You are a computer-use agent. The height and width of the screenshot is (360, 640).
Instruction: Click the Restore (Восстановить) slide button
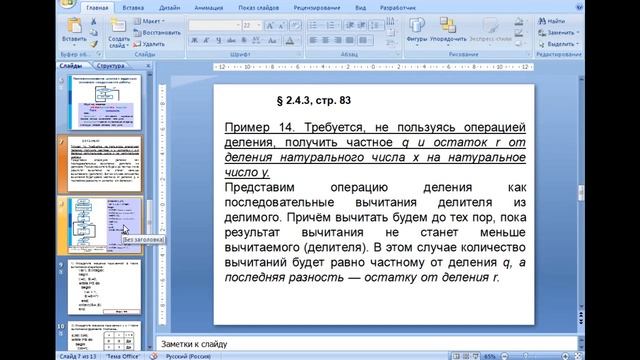(157, 33)
